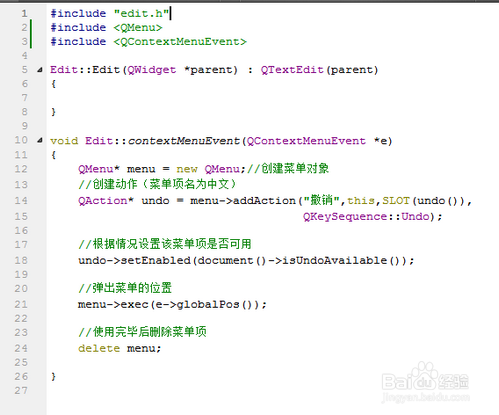
Task: Click line number 14 in gutter
Action: 21,200
